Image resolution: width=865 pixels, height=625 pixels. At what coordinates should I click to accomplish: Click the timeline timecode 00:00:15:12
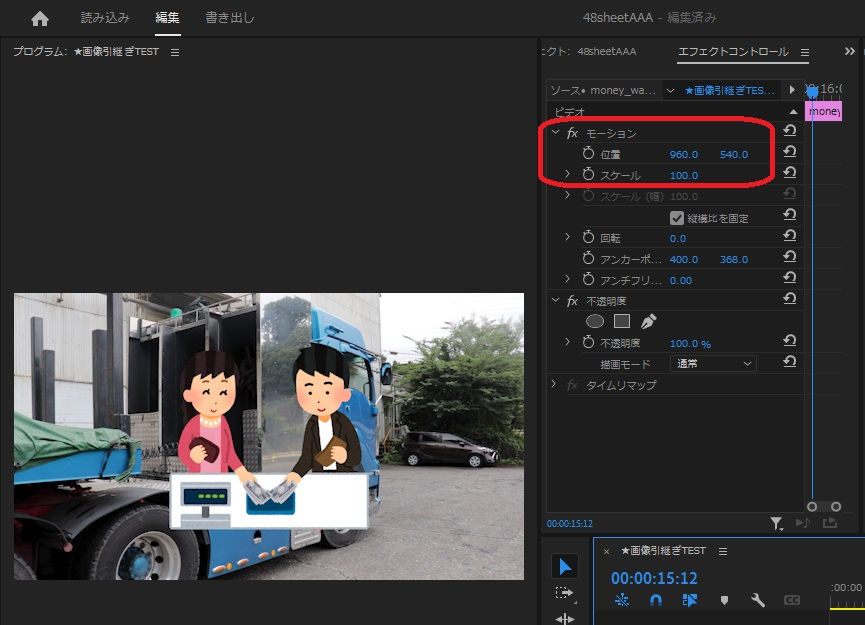click(654, 578)
